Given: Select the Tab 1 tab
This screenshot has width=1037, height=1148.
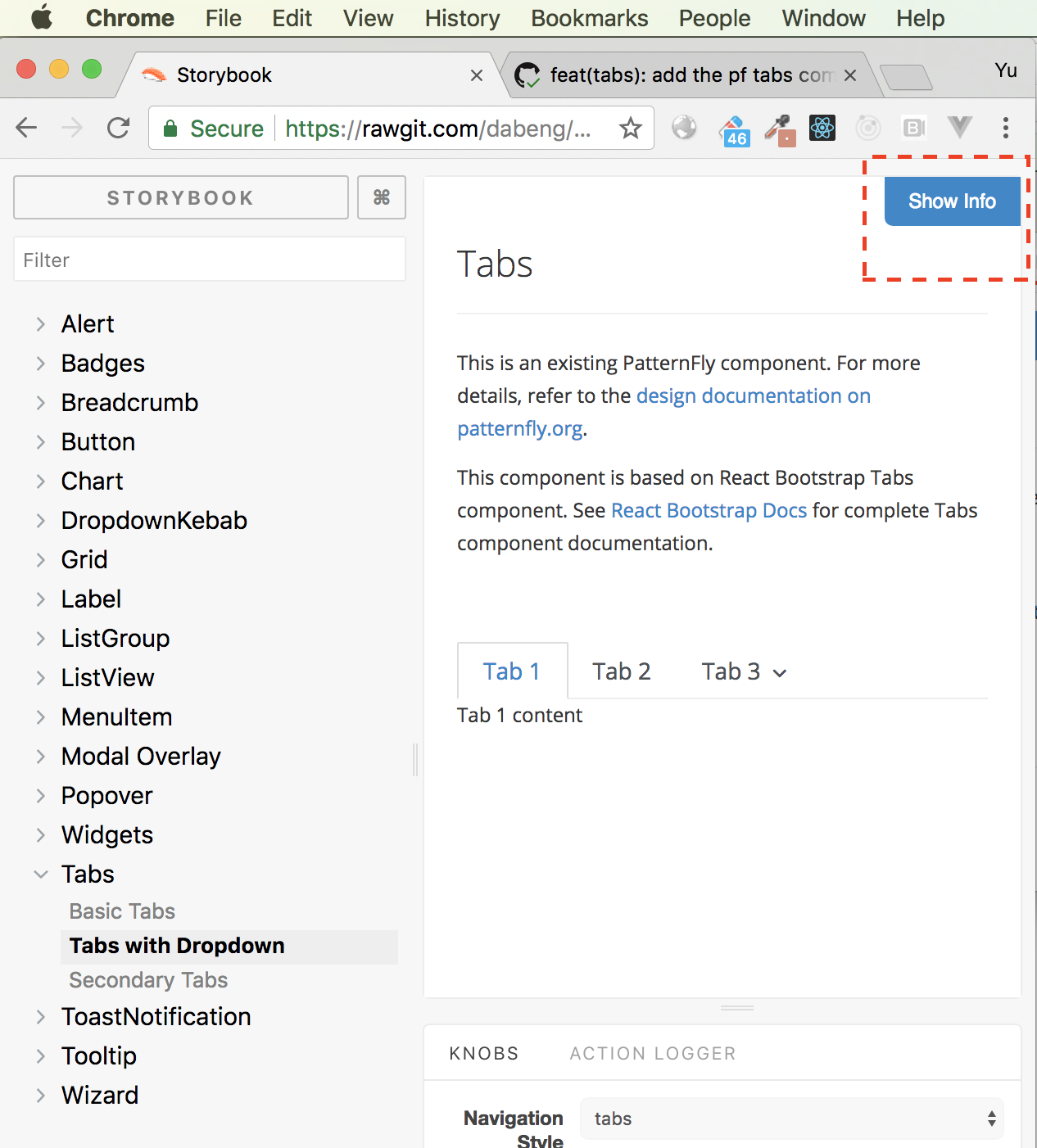Looking at the screenshot, I should (512, 671).
